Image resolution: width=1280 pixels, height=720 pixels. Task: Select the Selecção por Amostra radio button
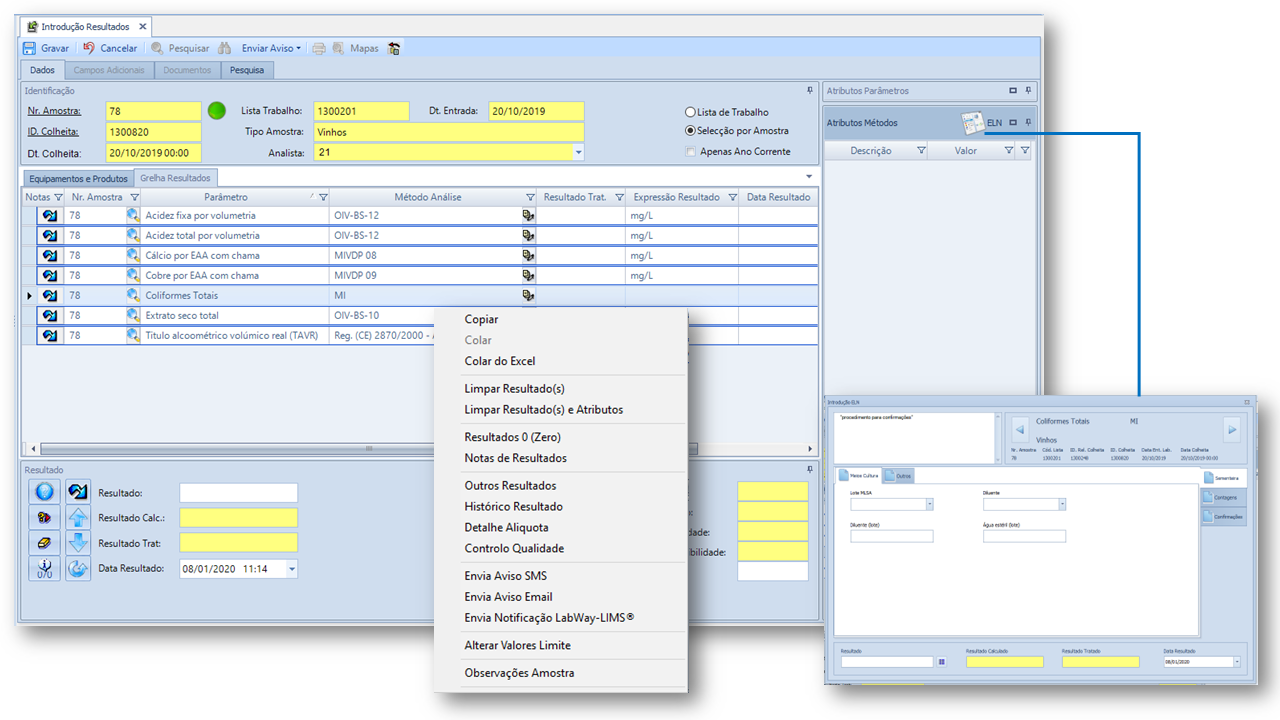pos(690,131)
